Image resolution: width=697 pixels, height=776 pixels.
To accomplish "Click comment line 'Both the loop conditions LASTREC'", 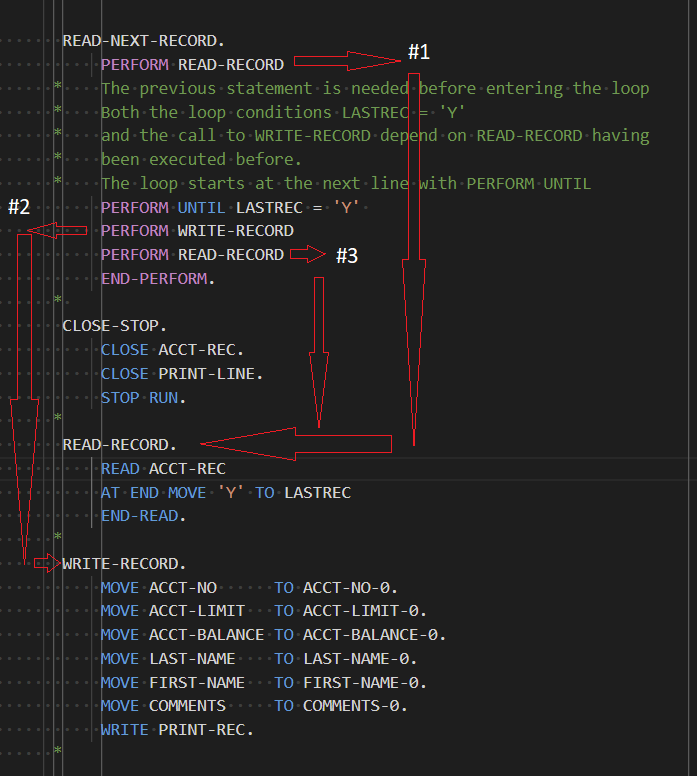I will tap(255, 112).
